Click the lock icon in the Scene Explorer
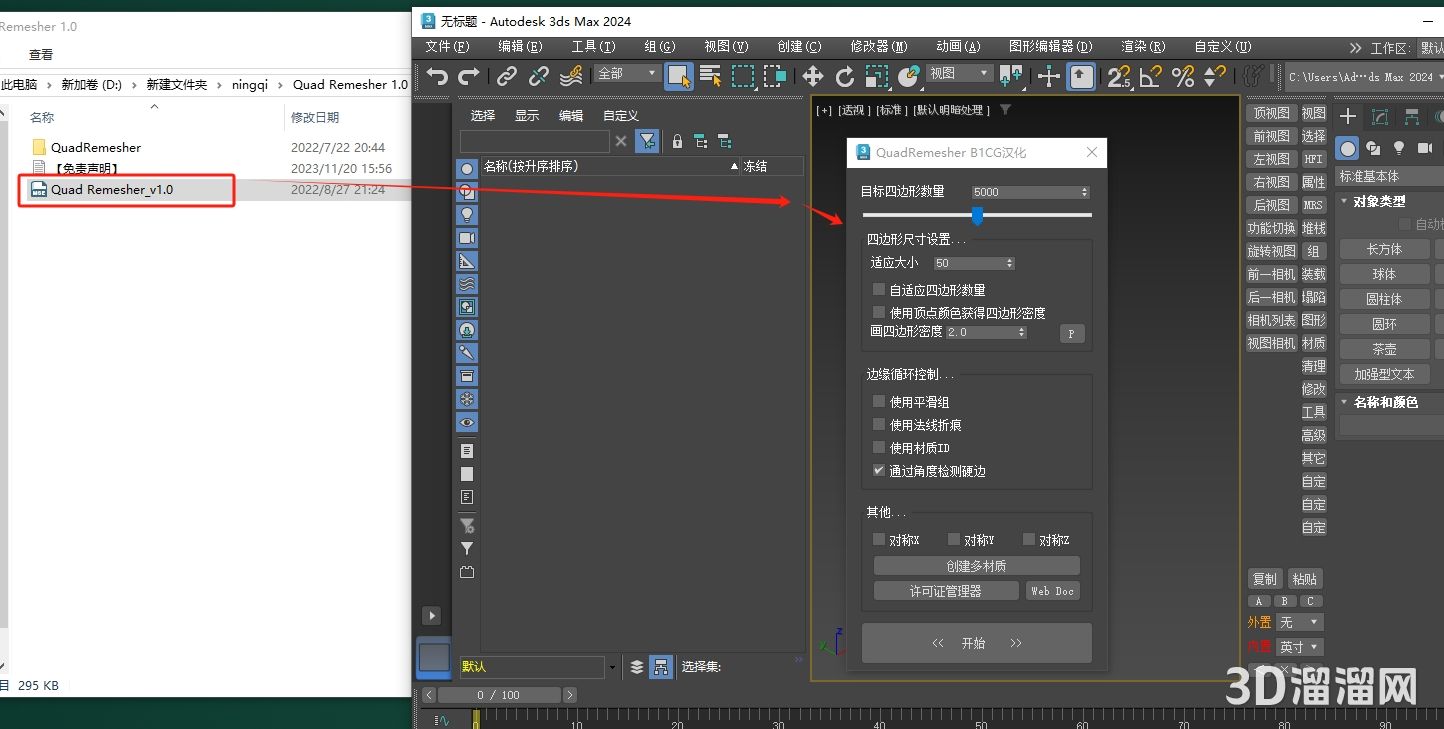Viewport: 1444px width, 729px height. coord(677,141)
